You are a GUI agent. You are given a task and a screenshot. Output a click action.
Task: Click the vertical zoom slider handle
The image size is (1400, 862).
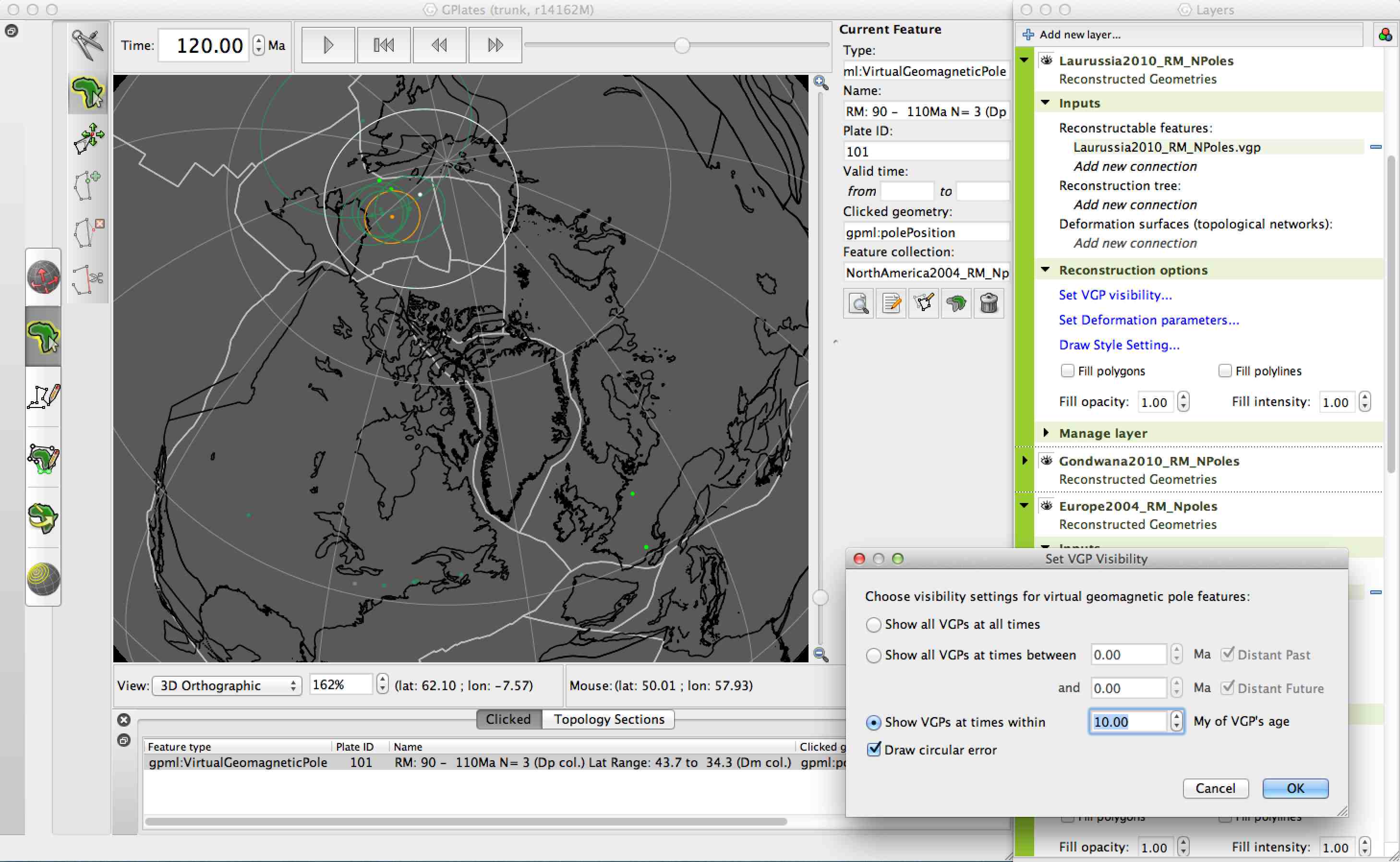[820, 598]
